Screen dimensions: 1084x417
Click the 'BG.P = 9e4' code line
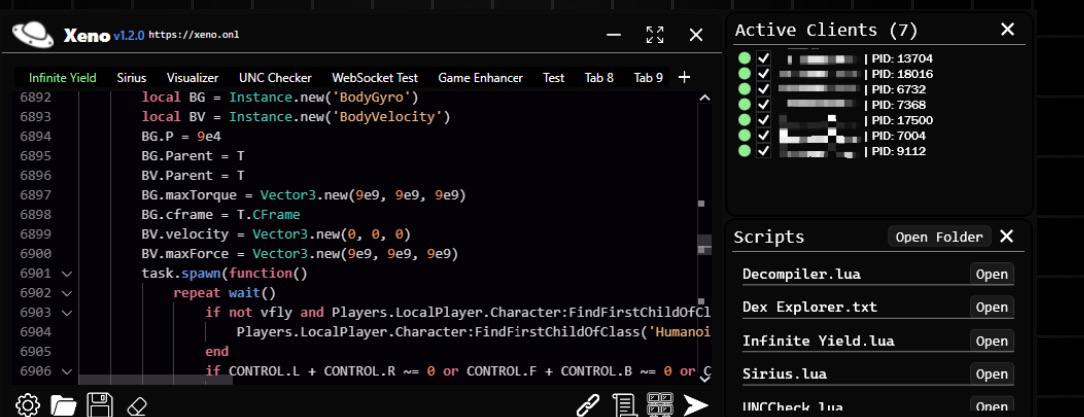click(181, 137)
